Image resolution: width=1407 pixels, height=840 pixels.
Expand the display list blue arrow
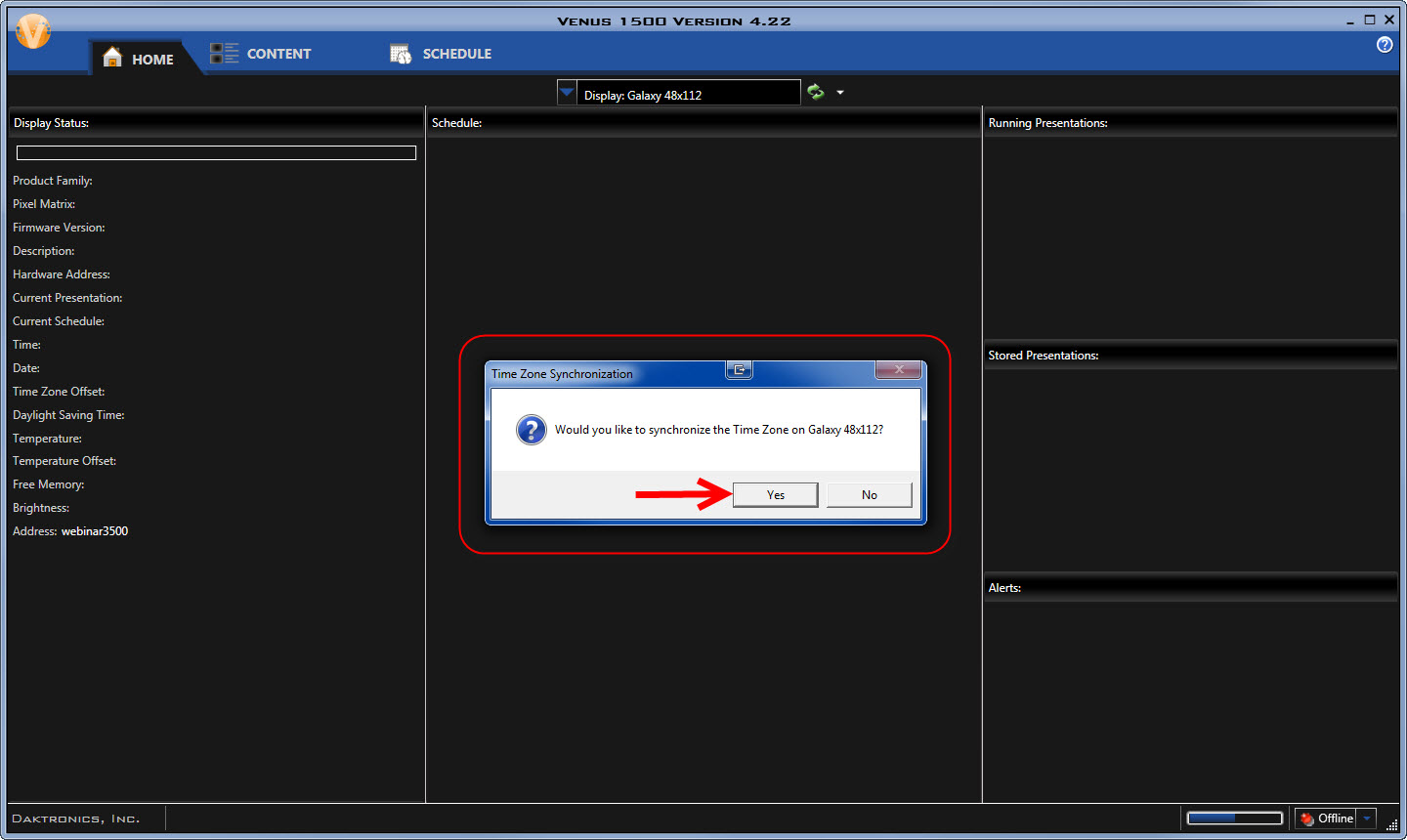[567, 93]
